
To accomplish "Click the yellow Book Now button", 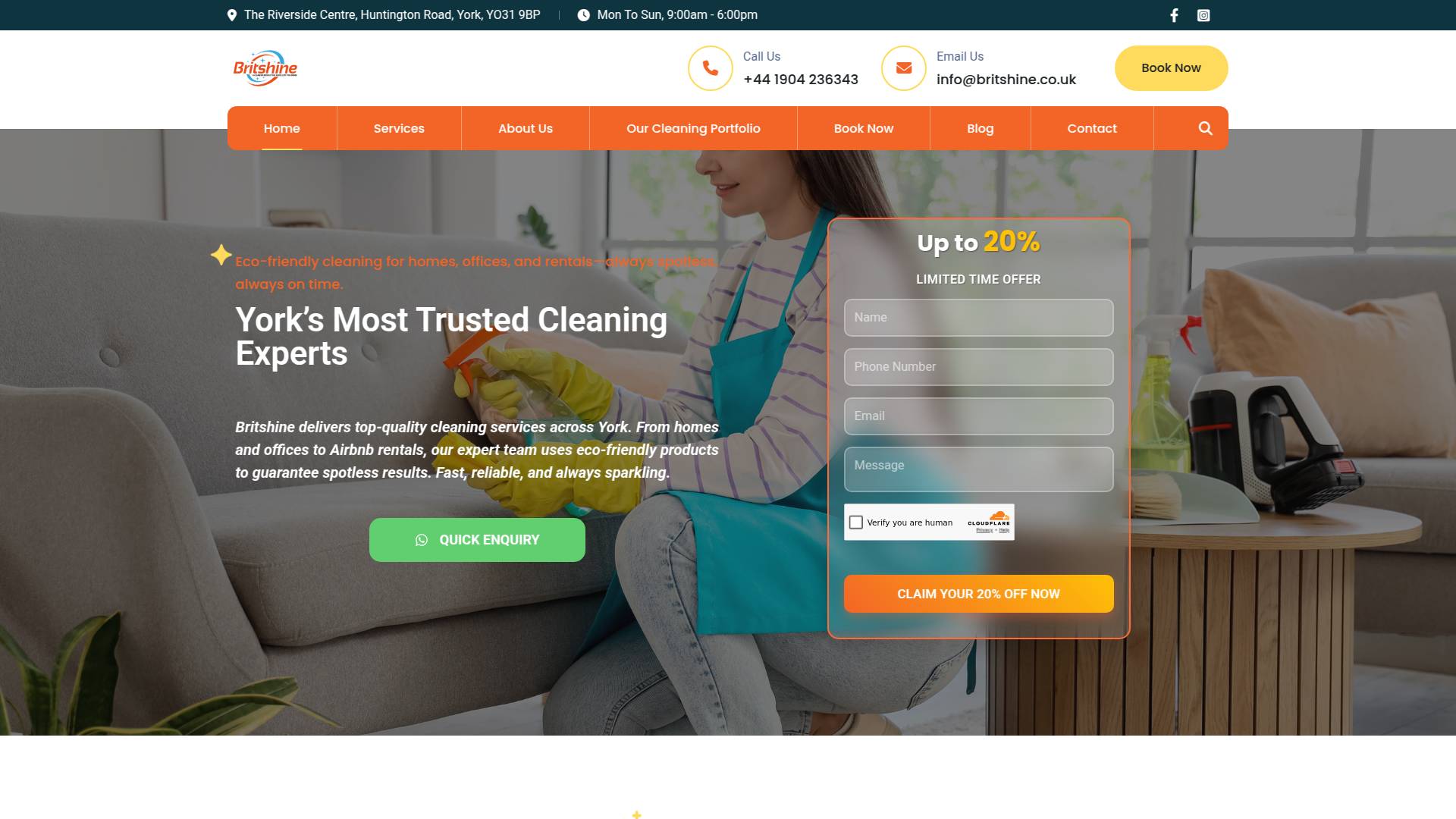I will (x=1171, y=68).
